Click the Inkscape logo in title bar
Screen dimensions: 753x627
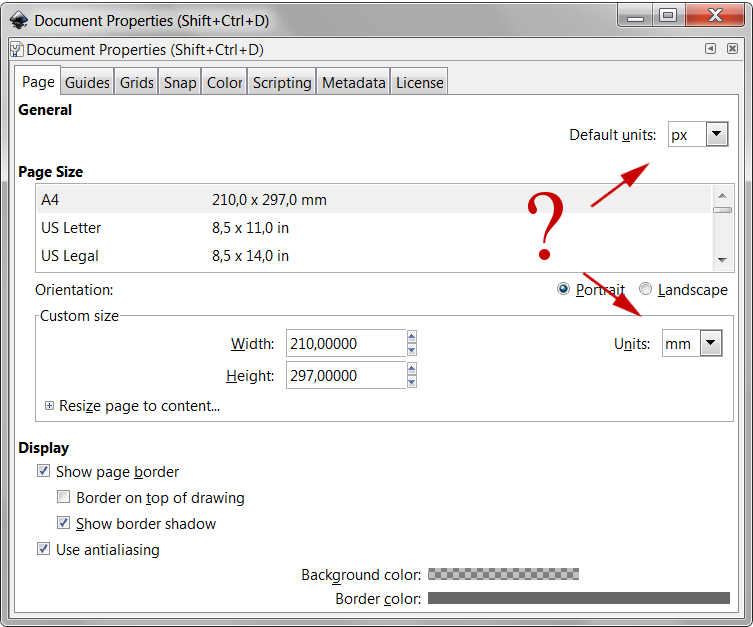point(18,18)
